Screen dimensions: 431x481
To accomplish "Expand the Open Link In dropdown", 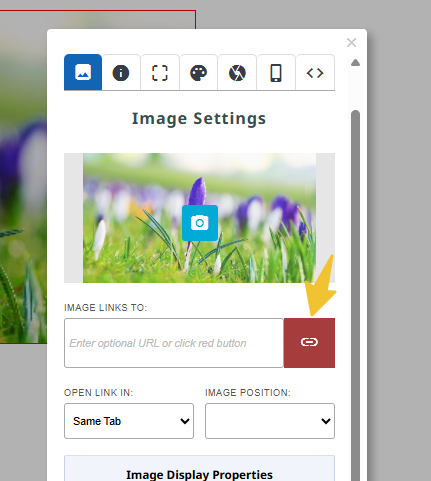I will pos(129,421).
